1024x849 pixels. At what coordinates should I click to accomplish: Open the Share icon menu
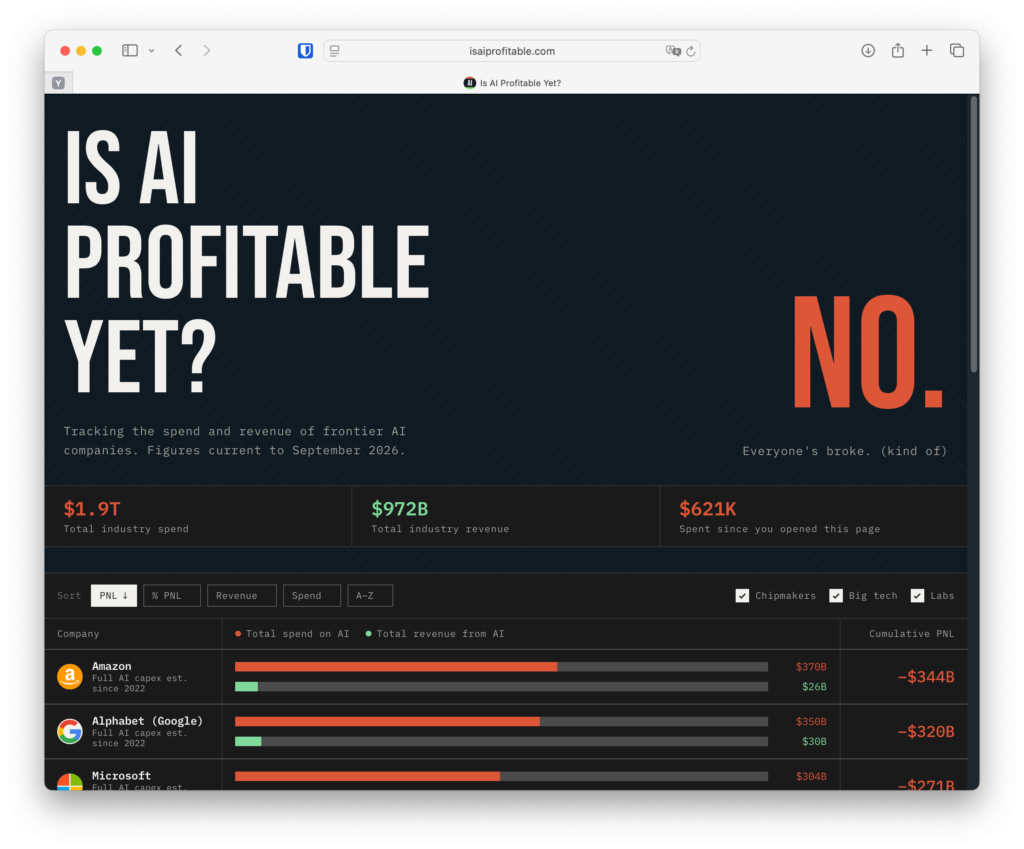pyautogui.click(x=898, y=50)
